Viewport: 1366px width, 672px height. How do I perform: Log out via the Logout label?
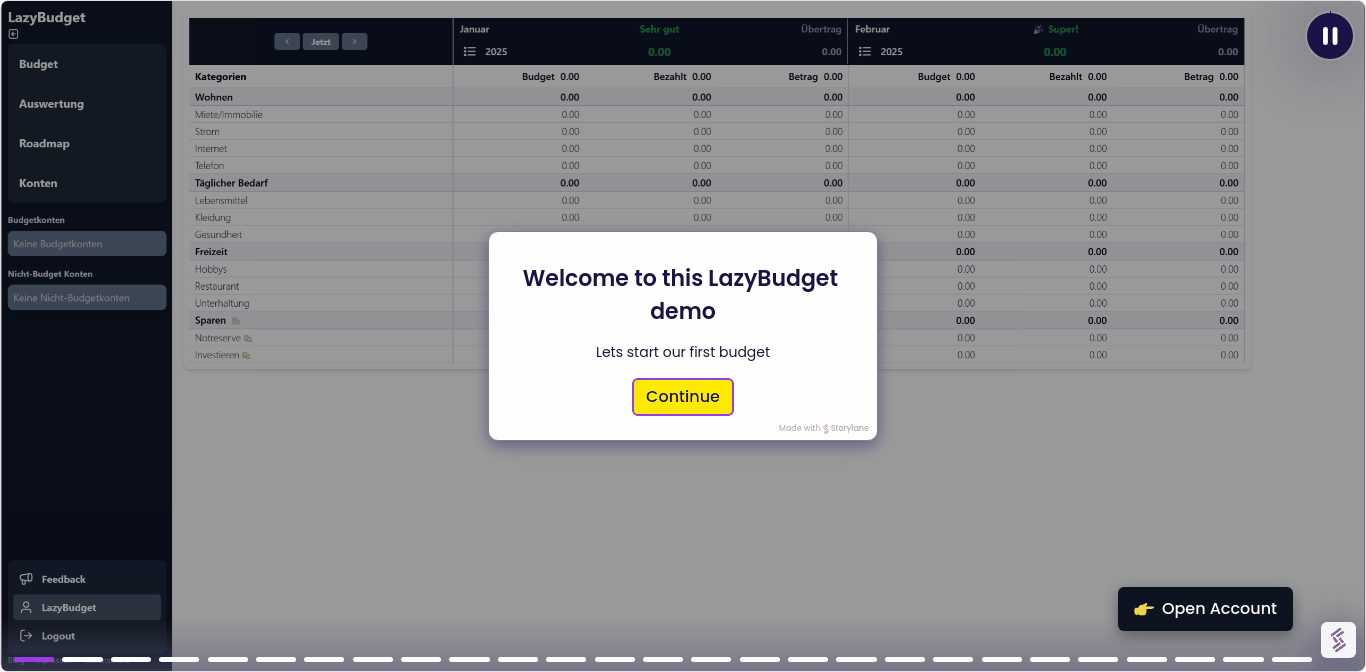point(58,636)
